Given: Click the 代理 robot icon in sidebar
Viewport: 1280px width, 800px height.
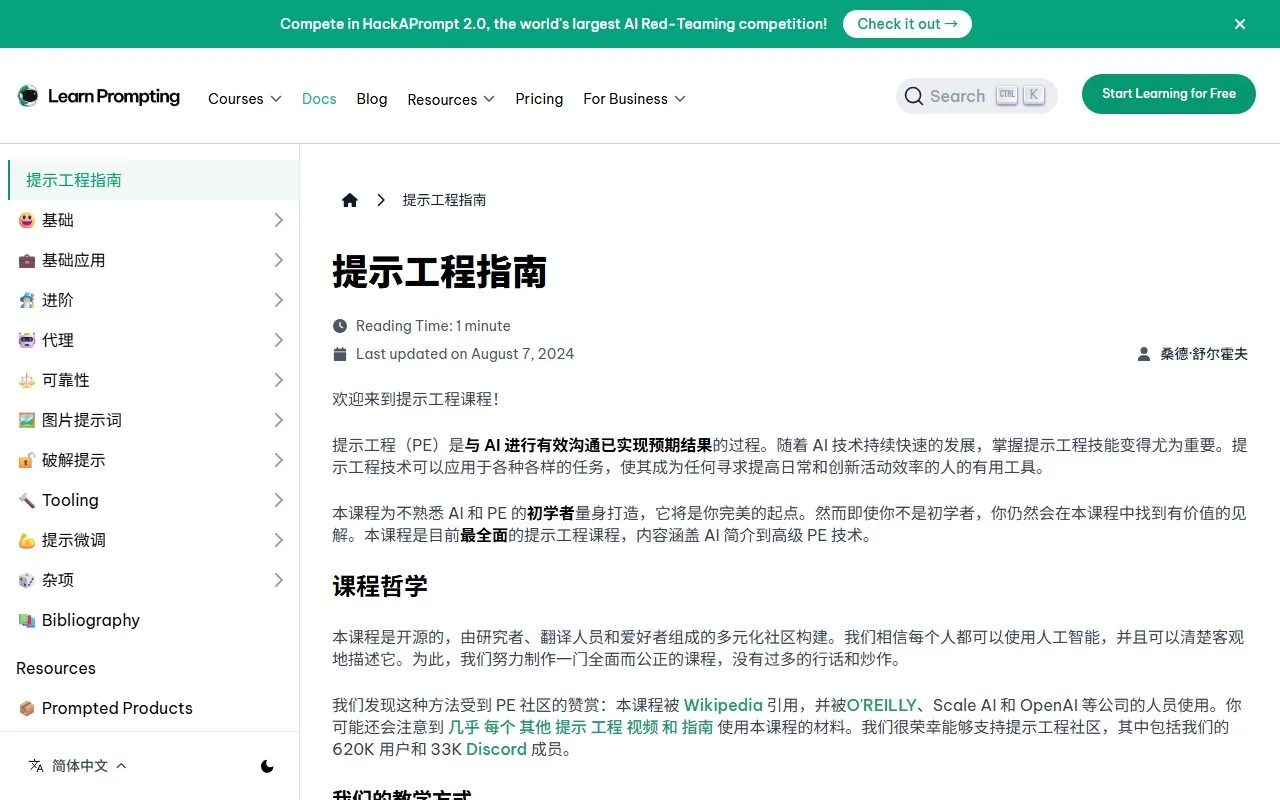Looking at the screenshot, I should (x=26, y=340).
